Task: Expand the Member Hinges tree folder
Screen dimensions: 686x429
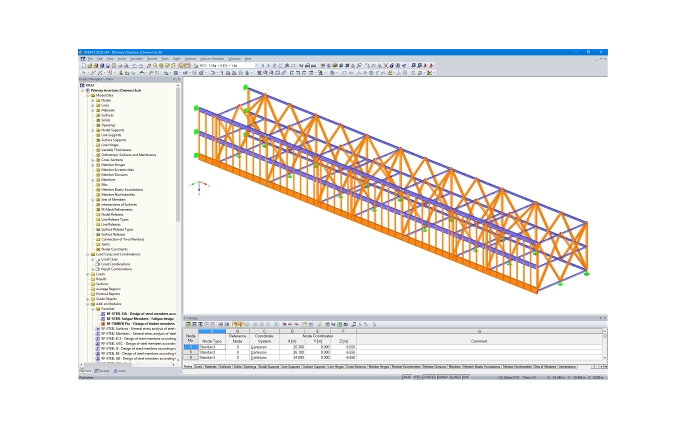Action: click(93, 165)
